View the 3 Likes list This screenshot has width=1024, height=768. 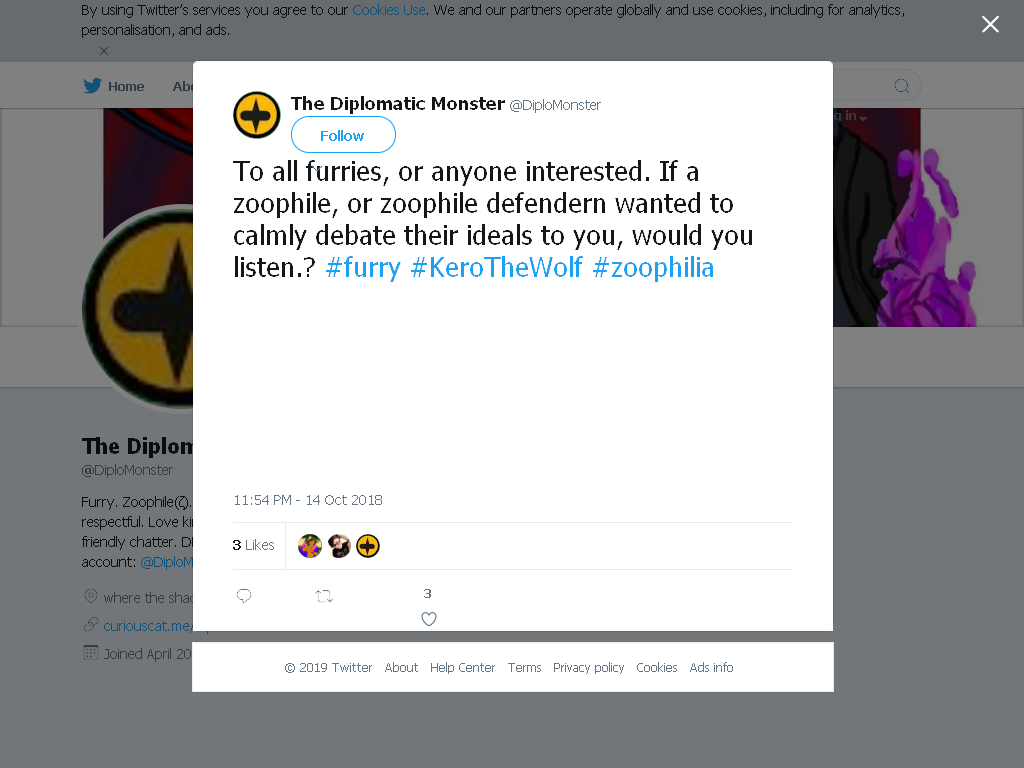[253, 545]
